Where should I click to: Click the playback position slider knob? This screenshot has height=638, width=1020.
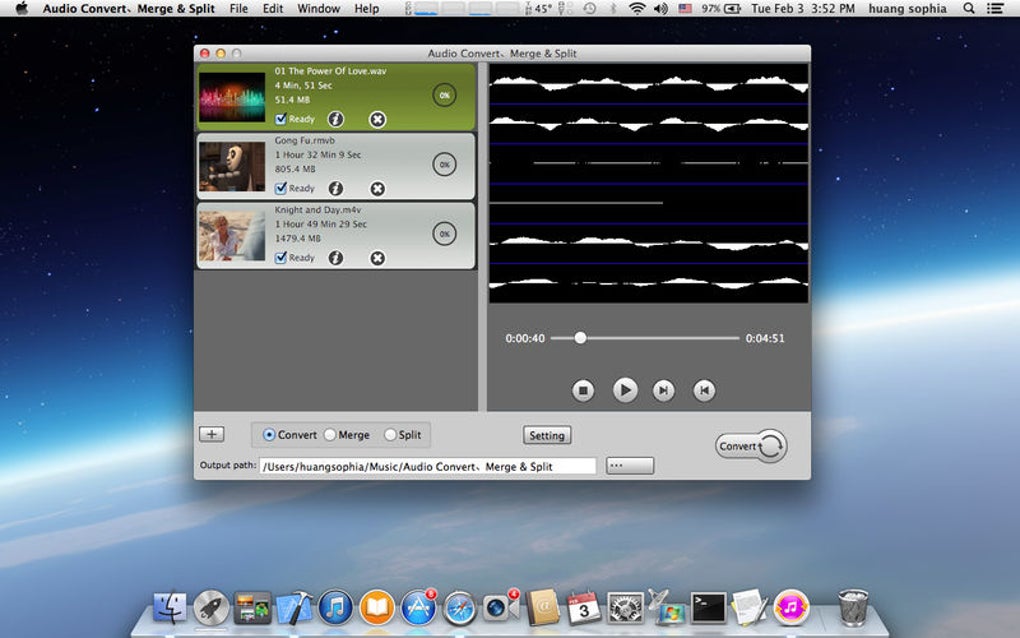(x=580, y=338)
